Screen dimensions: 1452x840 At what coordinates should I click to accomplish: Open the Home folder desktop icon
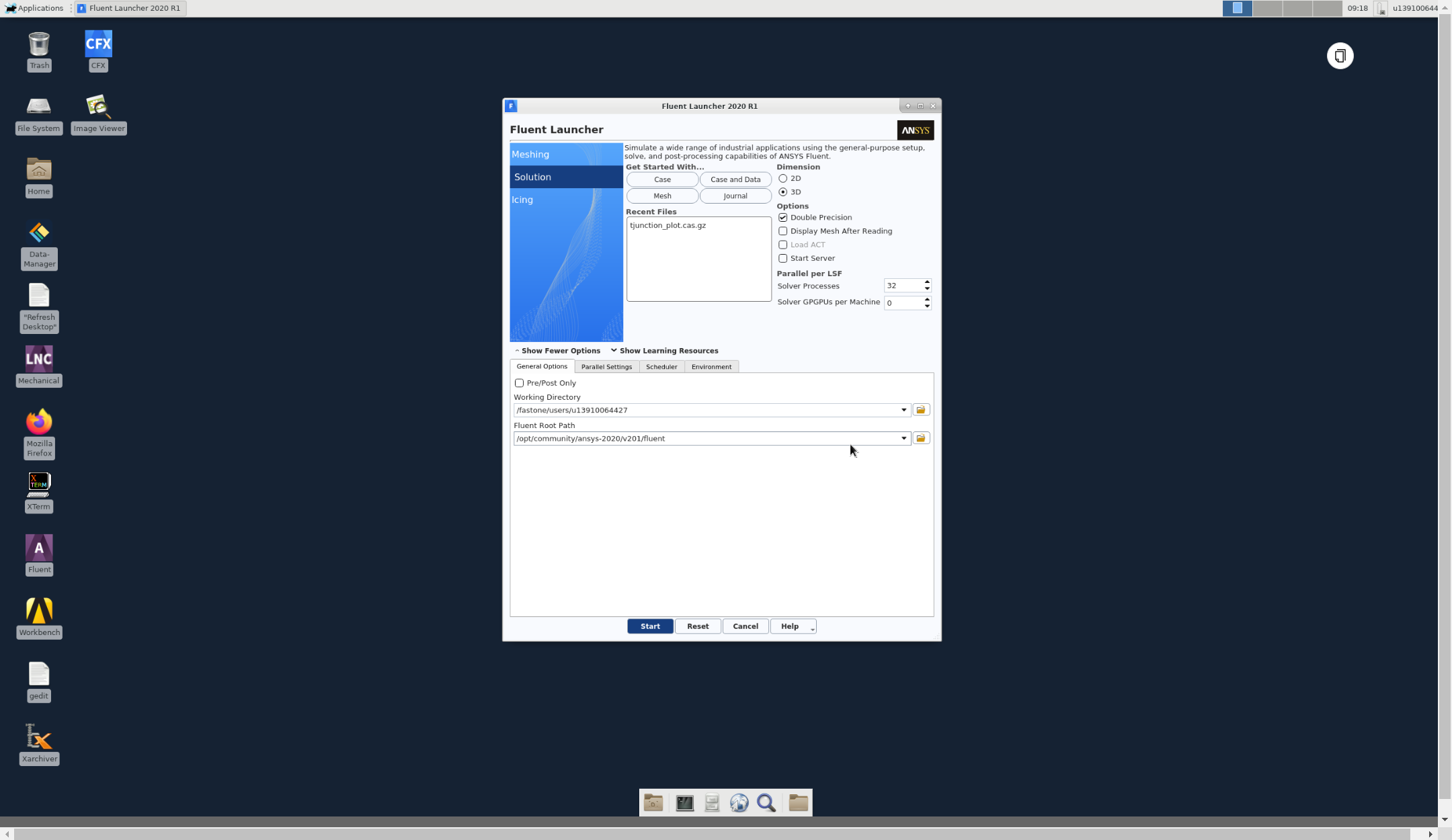(39, 177)
